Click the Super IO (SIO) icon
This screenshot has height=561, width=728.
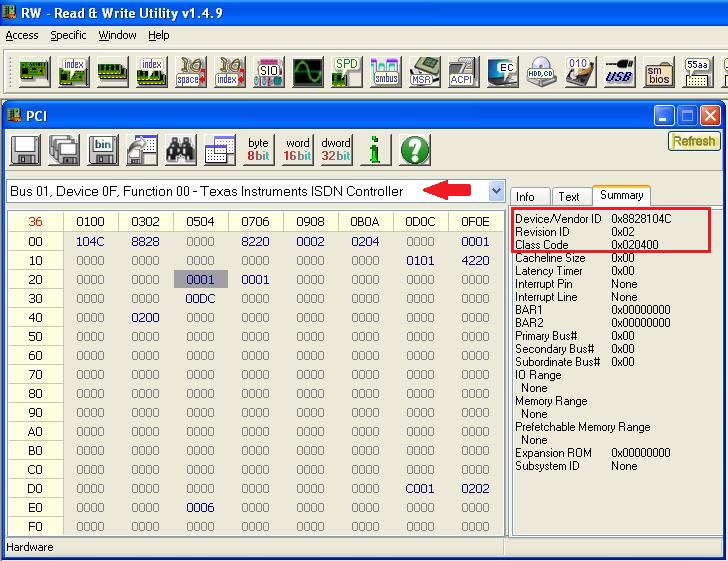point(268,72)
